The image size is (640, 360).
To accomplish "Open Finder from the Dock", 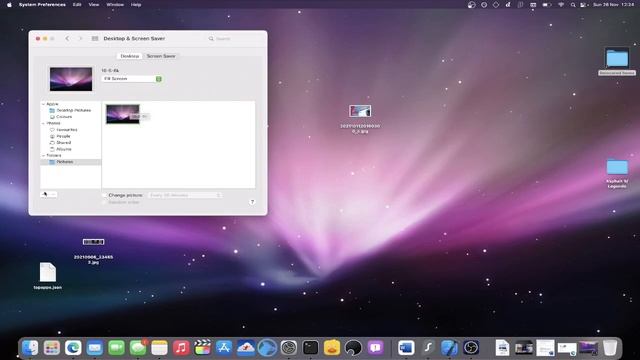I will (30, 348).
